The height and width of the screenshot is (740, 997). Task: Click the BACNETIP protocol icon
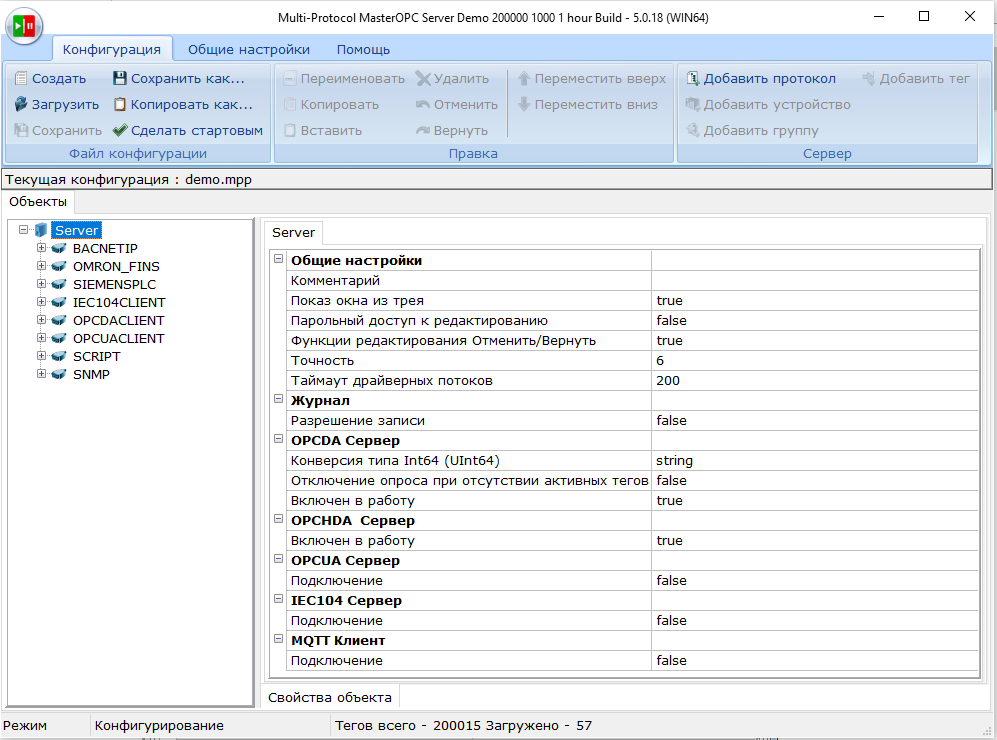click(x=58, y=248)
